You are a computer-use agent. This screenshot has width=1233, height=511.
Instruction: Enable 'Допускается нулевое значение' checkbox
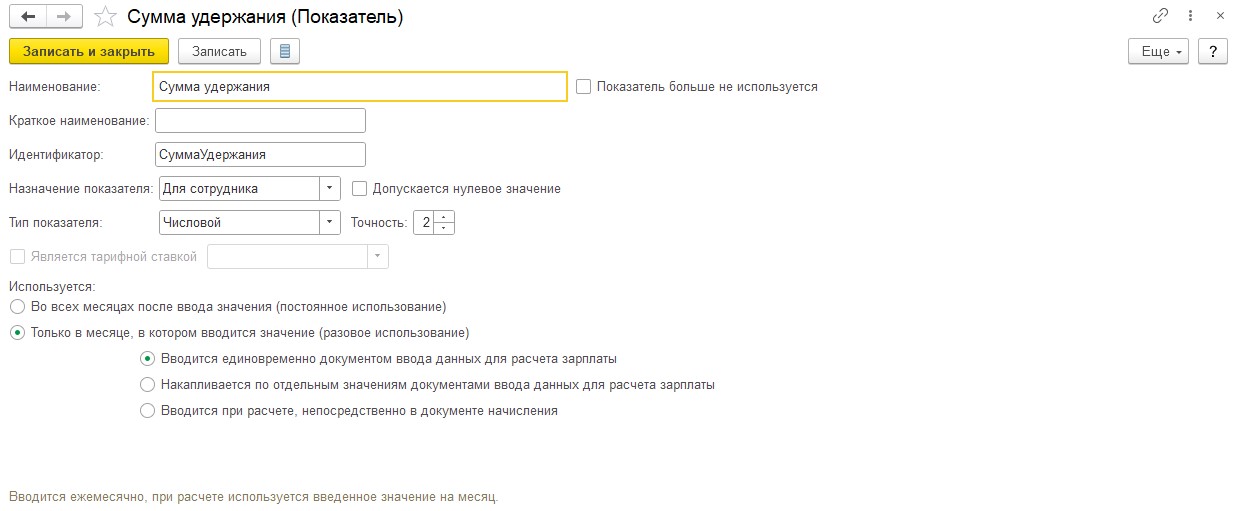(360, 188)
